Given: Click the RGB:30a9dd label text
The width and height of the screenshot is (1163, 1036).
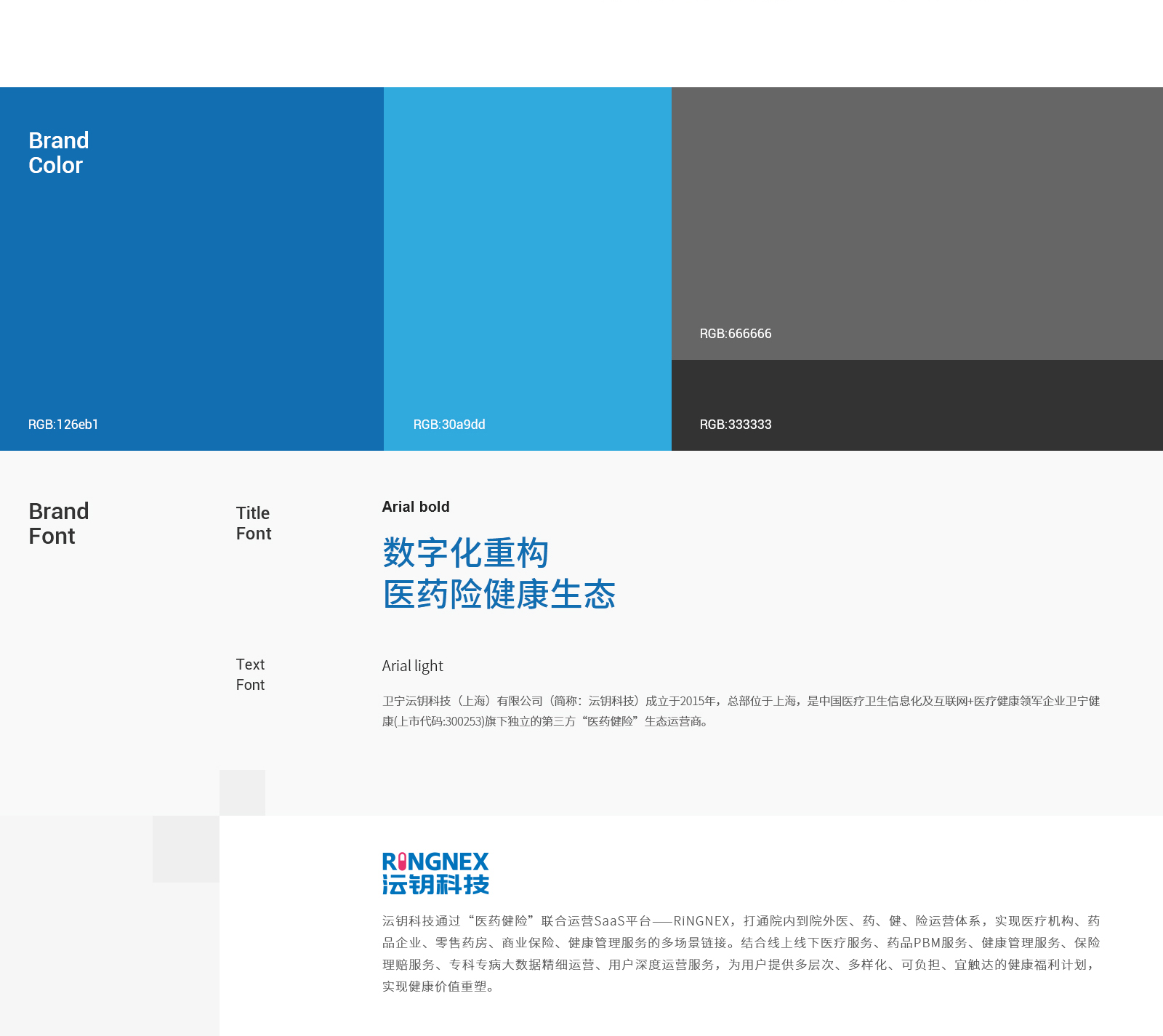Looking at the screenshot, I should (449, 425).
